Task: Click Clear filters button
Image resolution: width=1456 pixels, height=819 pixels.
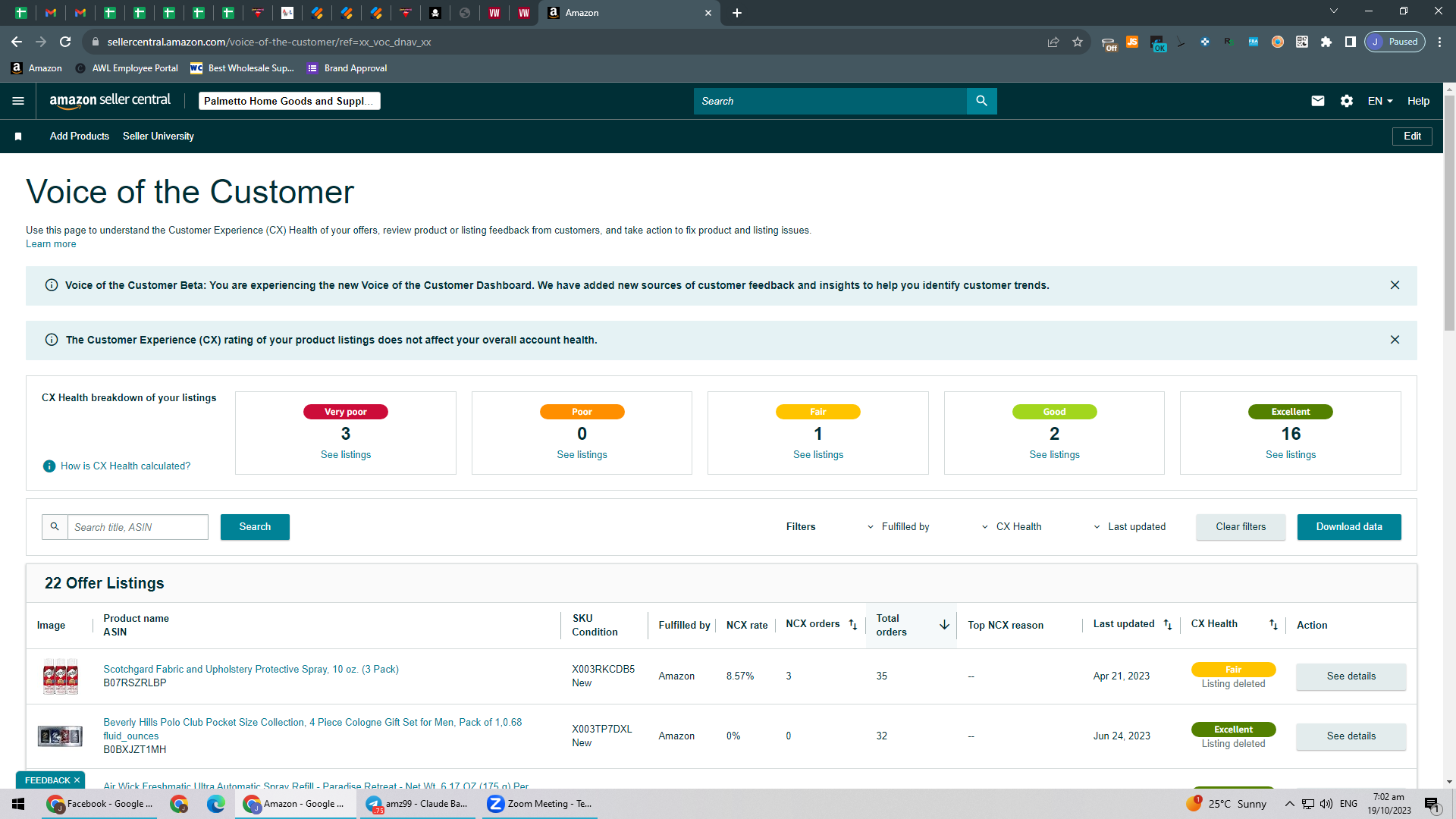Action: coord(1241,527)
